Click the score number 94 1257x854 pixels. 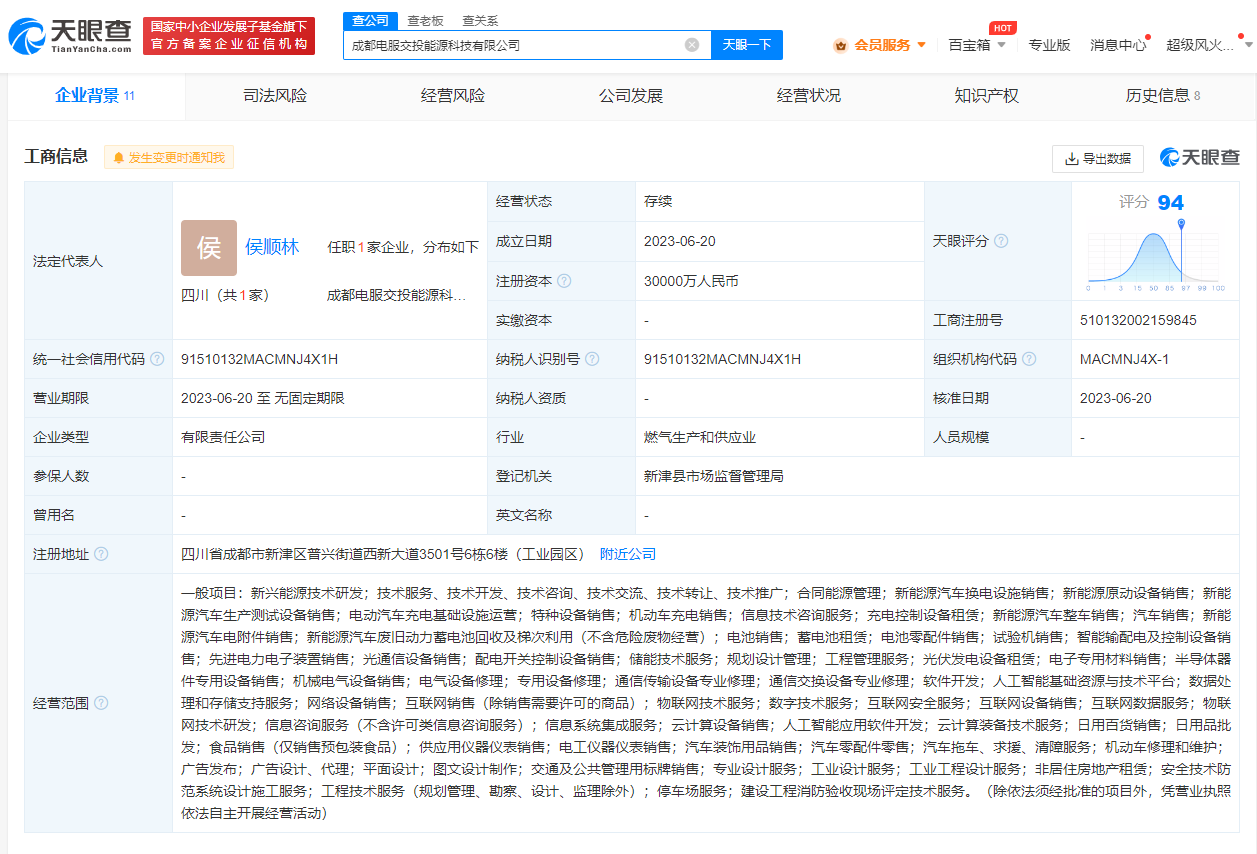[1170, 203]
